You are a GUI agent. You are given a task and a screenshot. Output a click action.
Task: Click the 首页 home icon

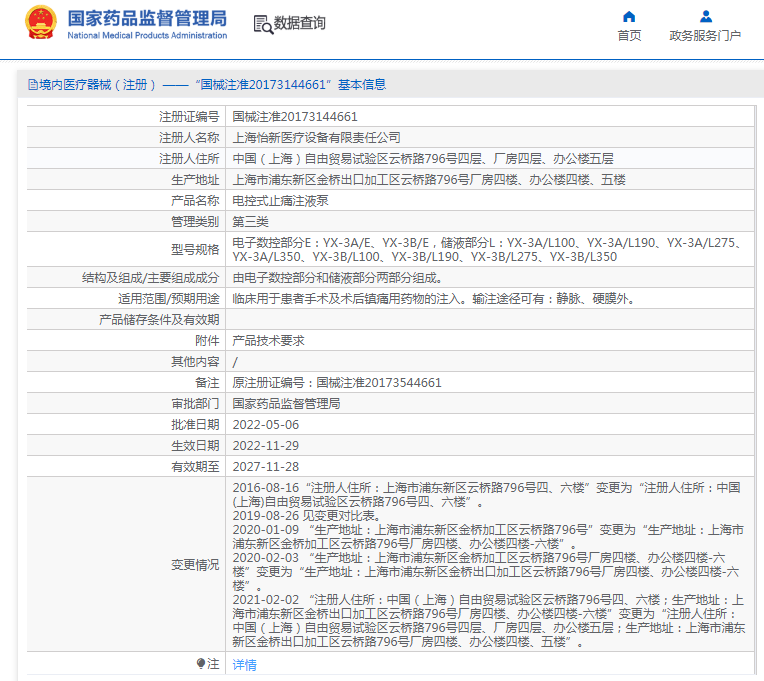[629, 17]
